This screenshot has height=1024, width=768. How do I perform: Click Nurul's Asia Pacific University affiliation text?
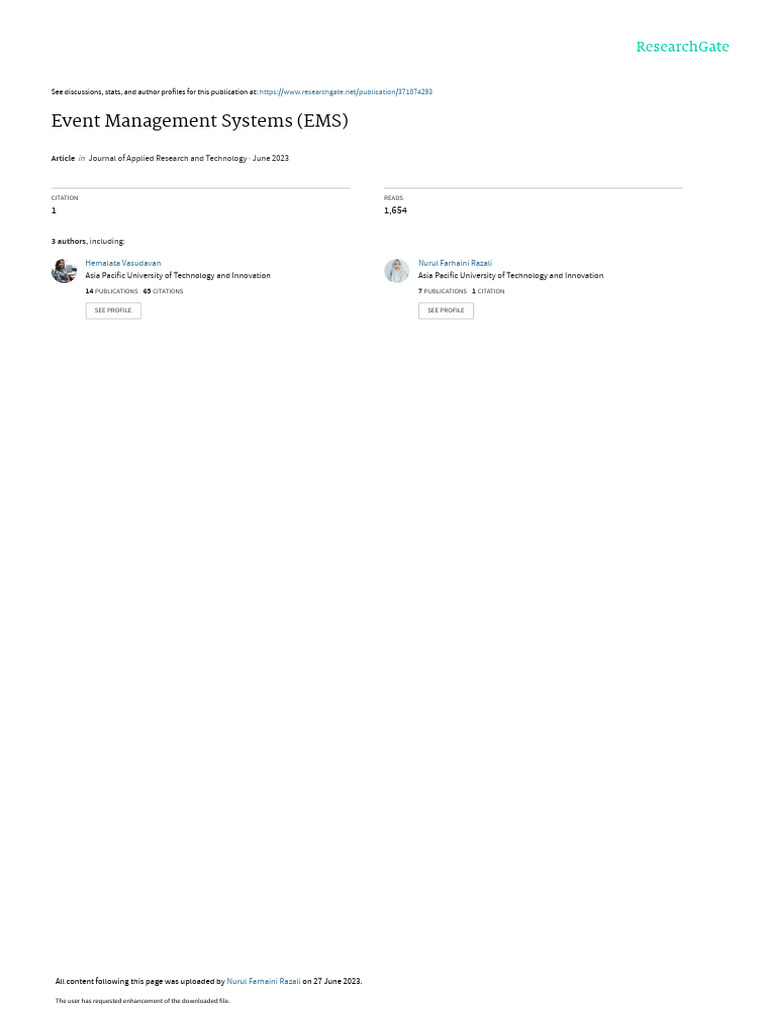click(511, 276)
